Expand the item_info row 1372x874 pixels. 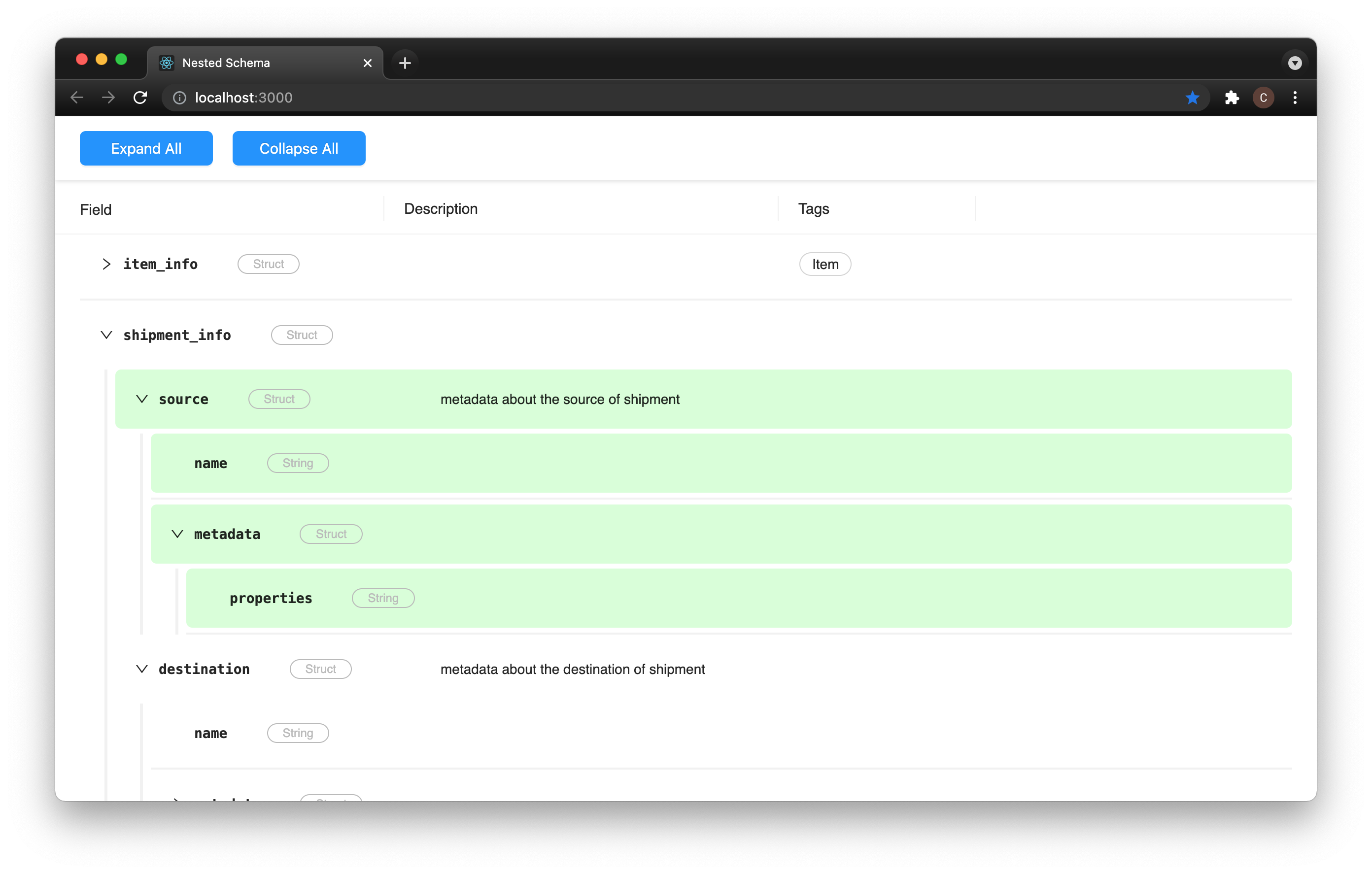[x=106, y=264]
